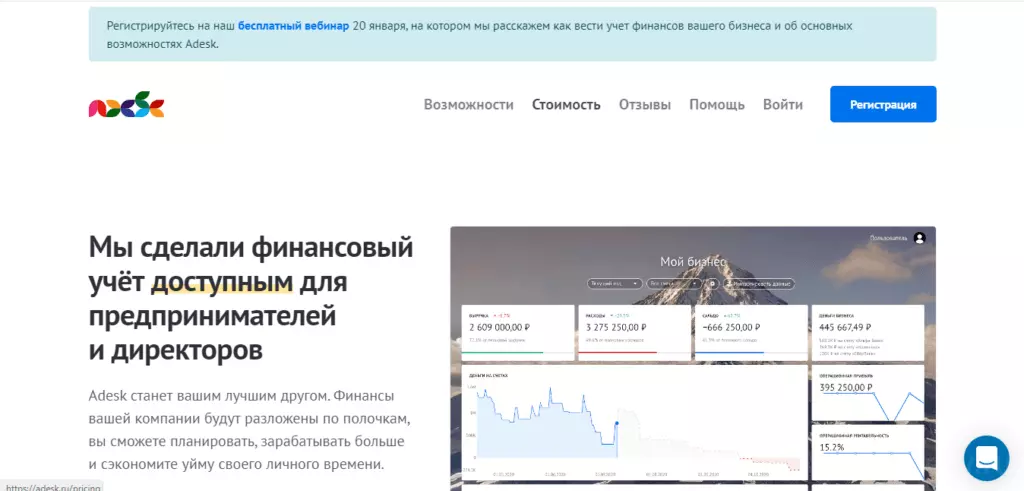This screenshot has height=491, width=1024.
Task: Open the Intercom chat widget
Action: [986, 458]
